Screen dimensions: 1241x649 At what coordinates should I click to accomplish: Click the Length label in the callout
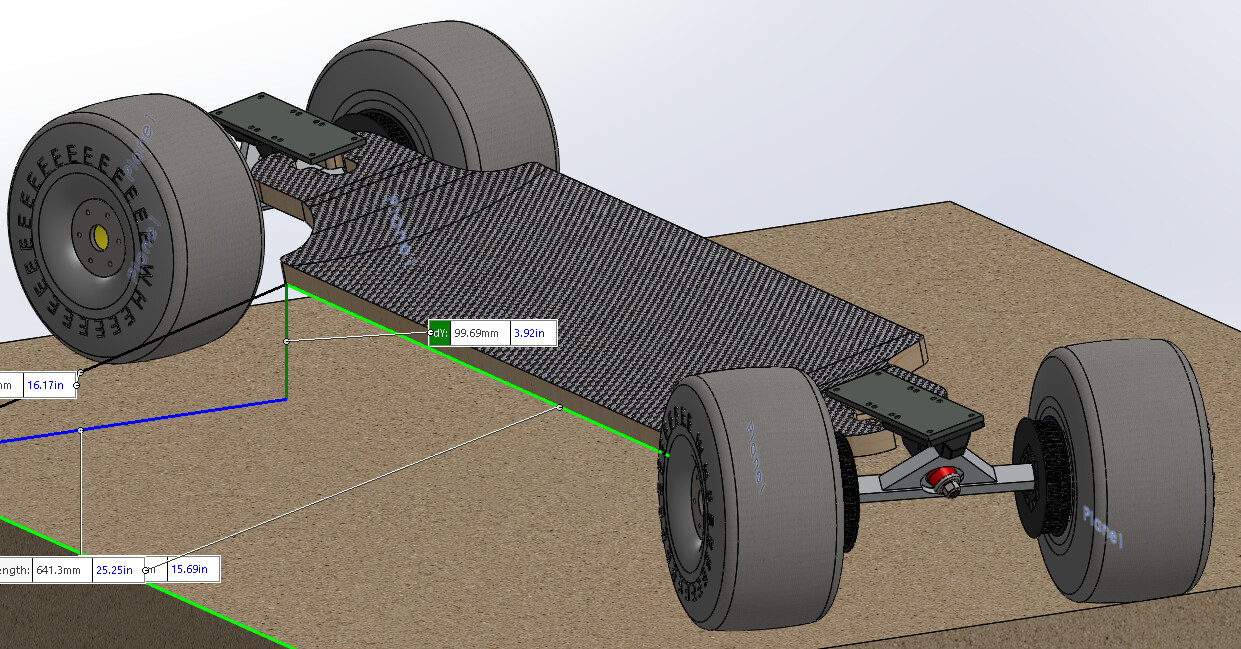pyautogui.click(x=14, y=570)
